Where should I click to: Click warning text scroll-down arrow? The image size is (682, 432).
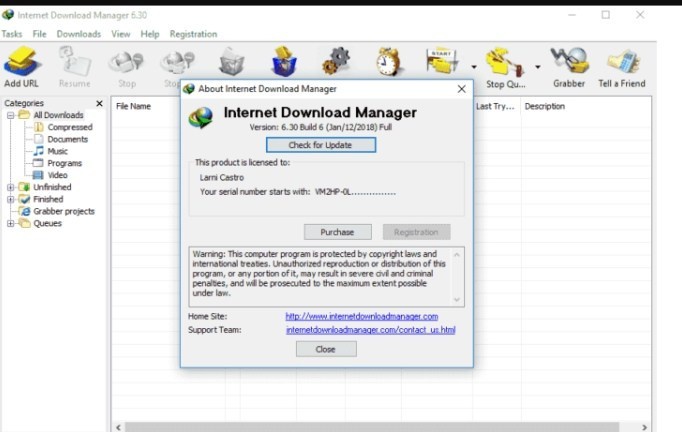pos(457,299)
